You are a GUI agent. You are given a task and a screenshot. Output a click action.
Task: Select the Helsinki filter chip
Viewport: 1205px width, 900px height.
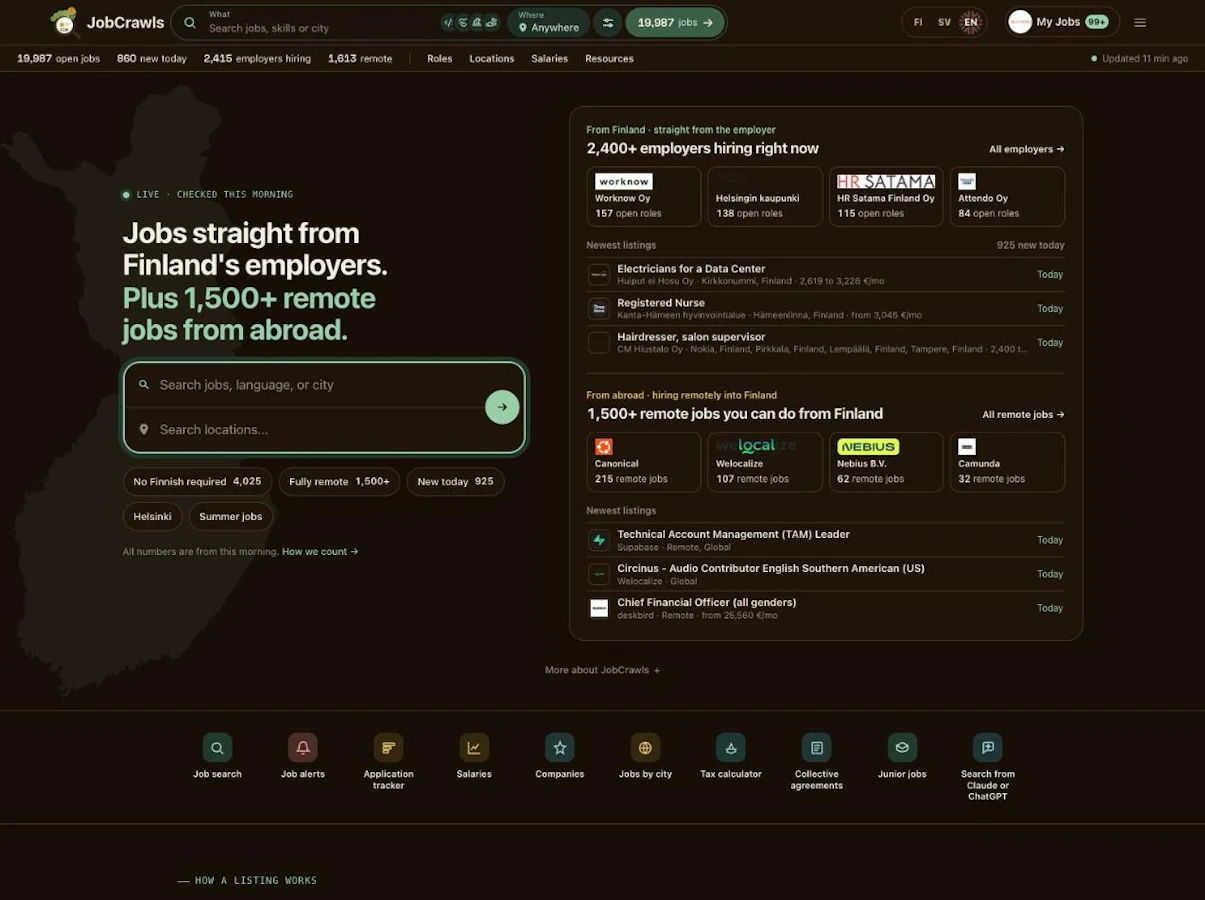tap(153, 517)
